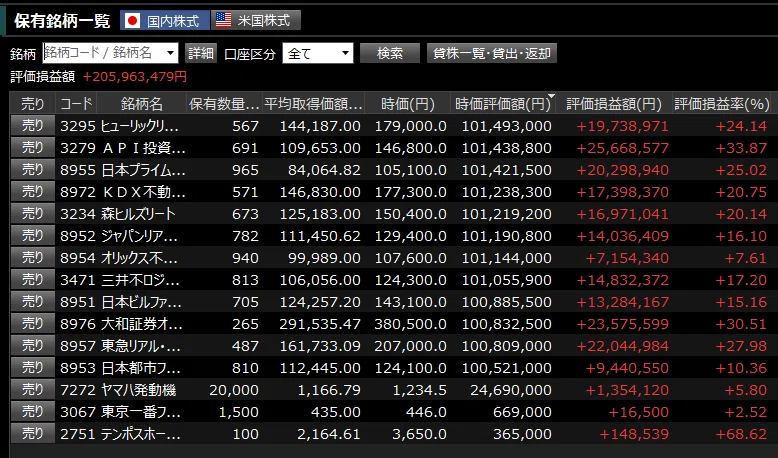The image size is (778, 458).
Task: Click market value 24,690,000
Action: pos(511,390)
